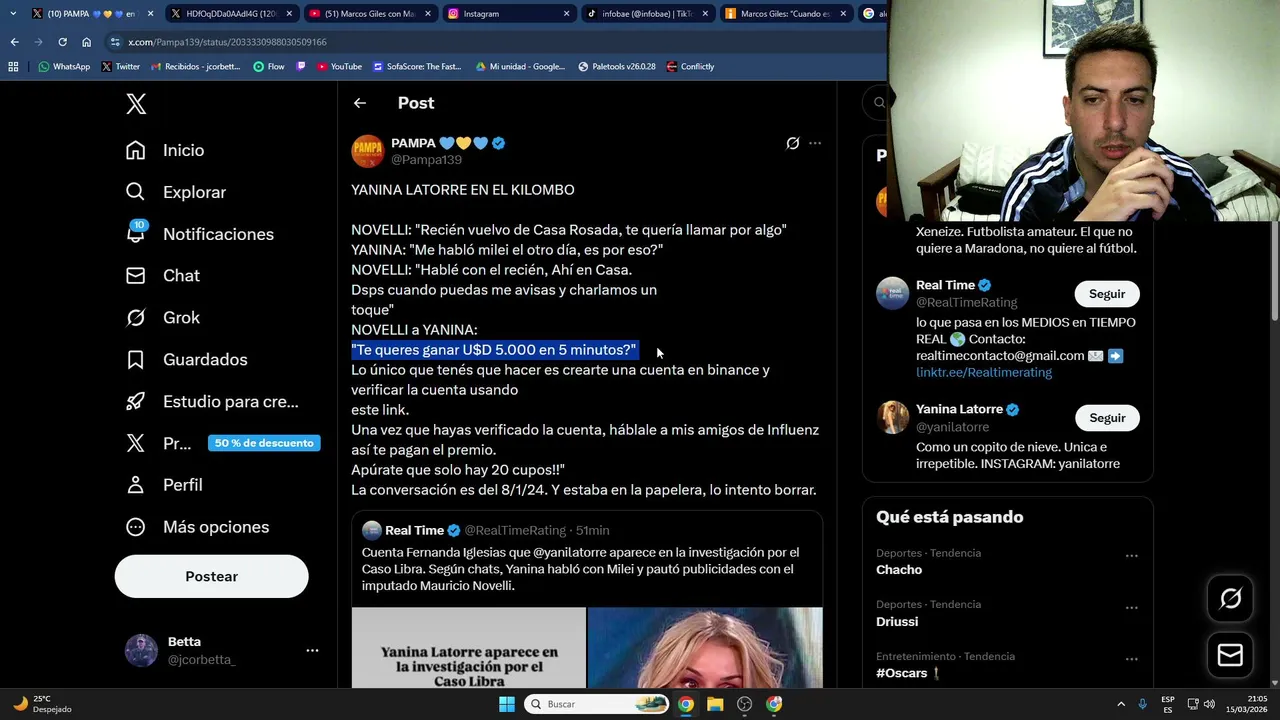The height and width of the screenshot is (720, 1280).
Task: Open Driussi trend
Action: [x=897, y=622]
